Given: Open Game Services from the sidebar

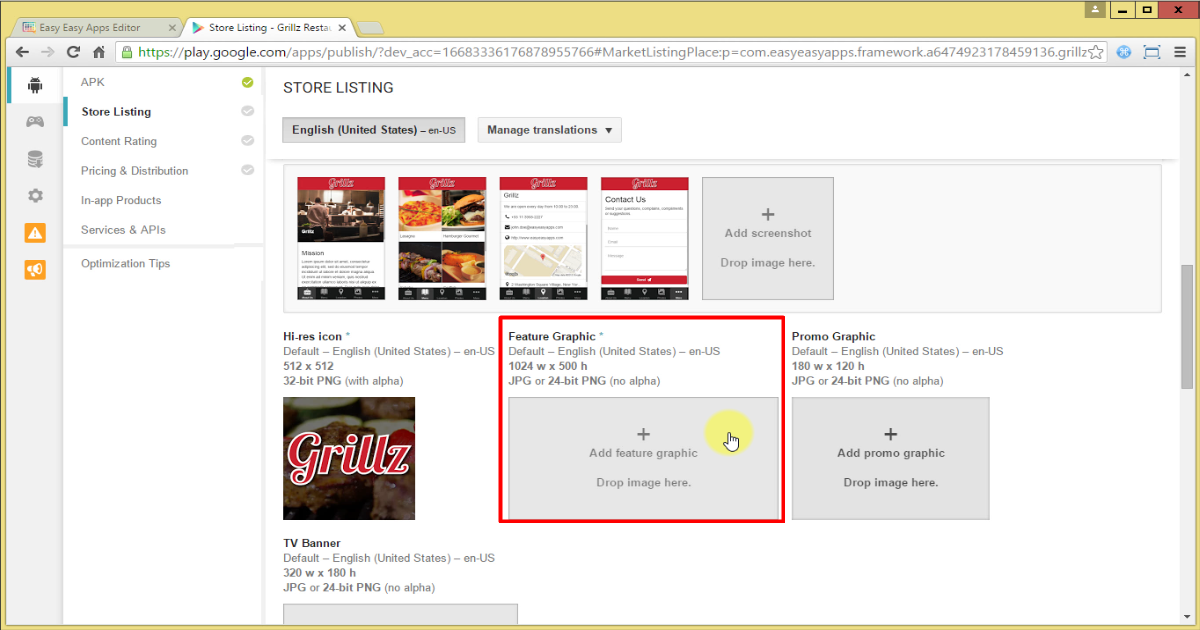Looking at the screenshot, I should [34, 121].
